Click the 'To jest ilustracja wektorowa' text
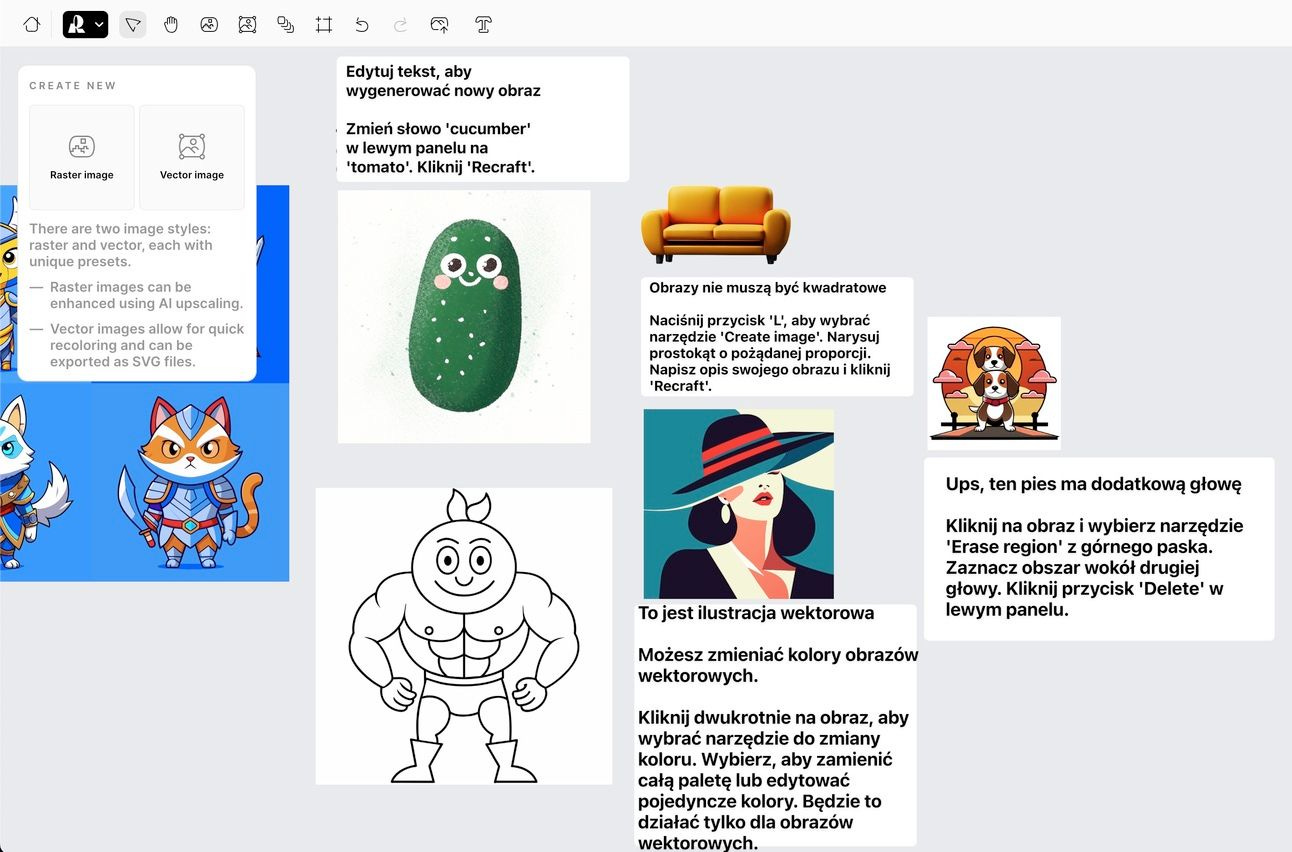 (756, 613)
